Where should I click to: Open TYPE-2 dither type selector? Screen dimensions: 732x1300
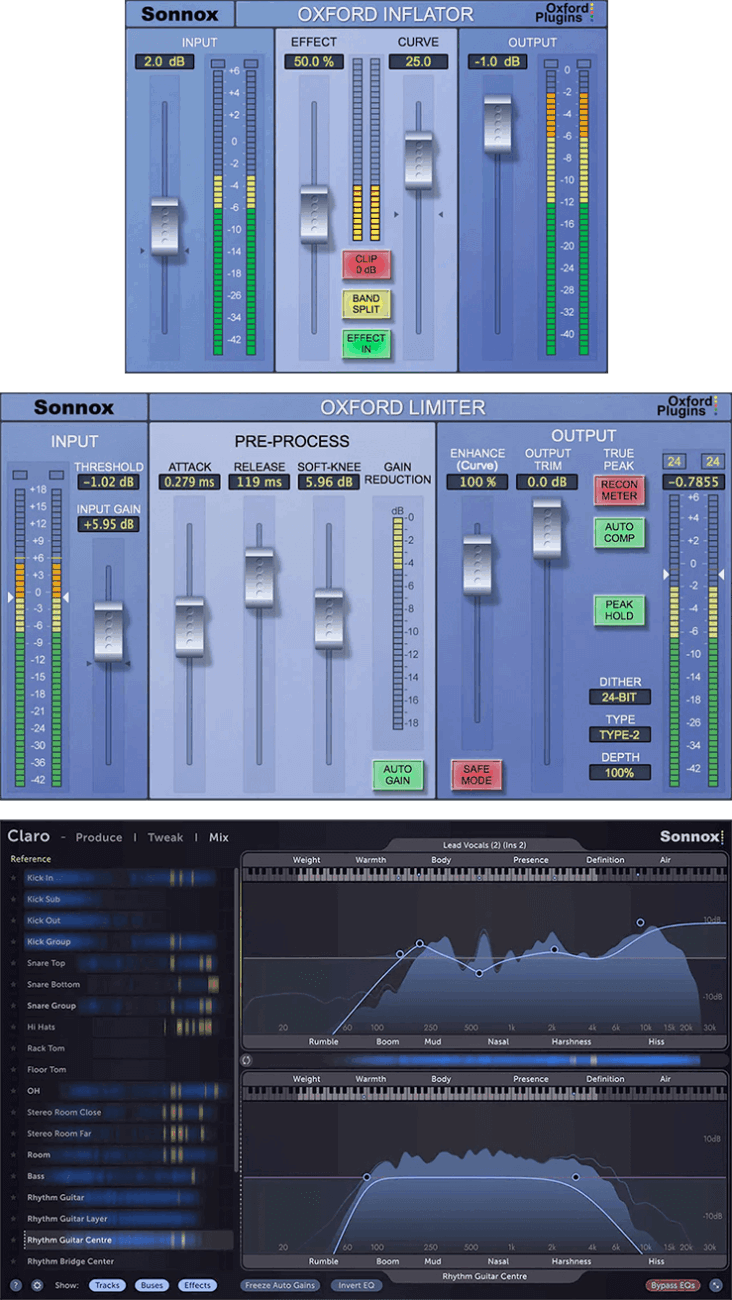coord(619,735)
